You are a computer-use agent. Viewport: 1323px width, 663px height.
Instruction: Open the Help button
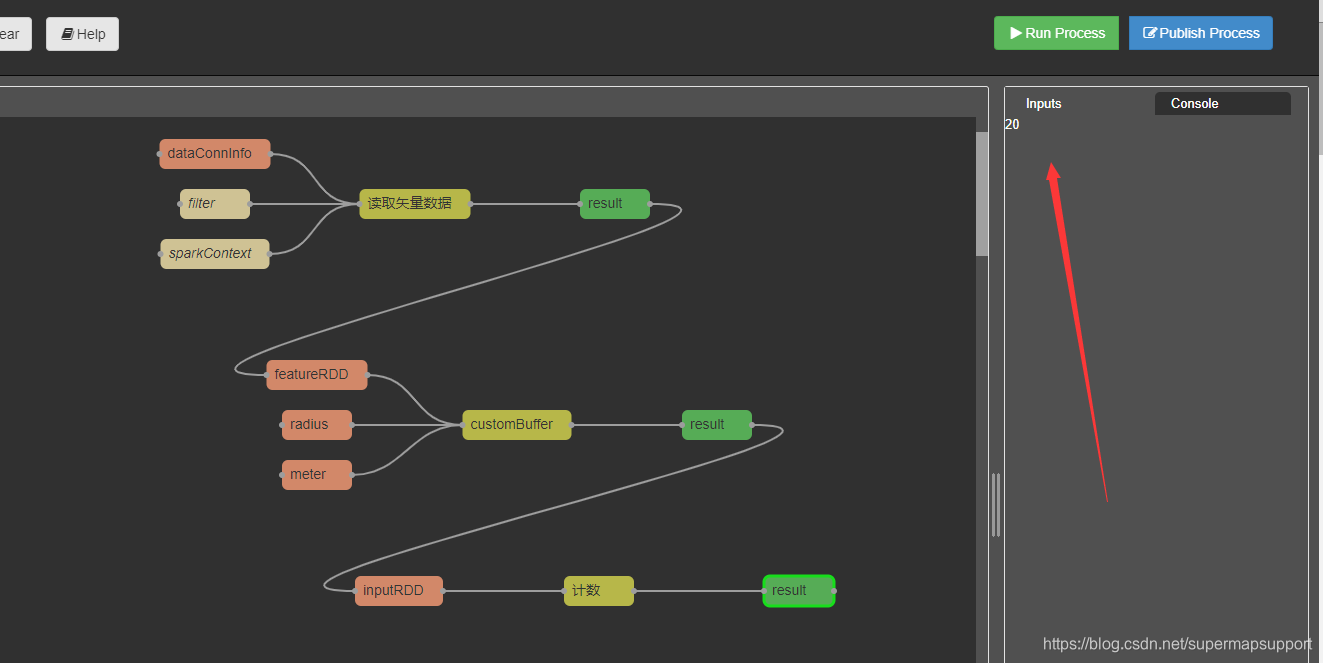tap(82, 34)
